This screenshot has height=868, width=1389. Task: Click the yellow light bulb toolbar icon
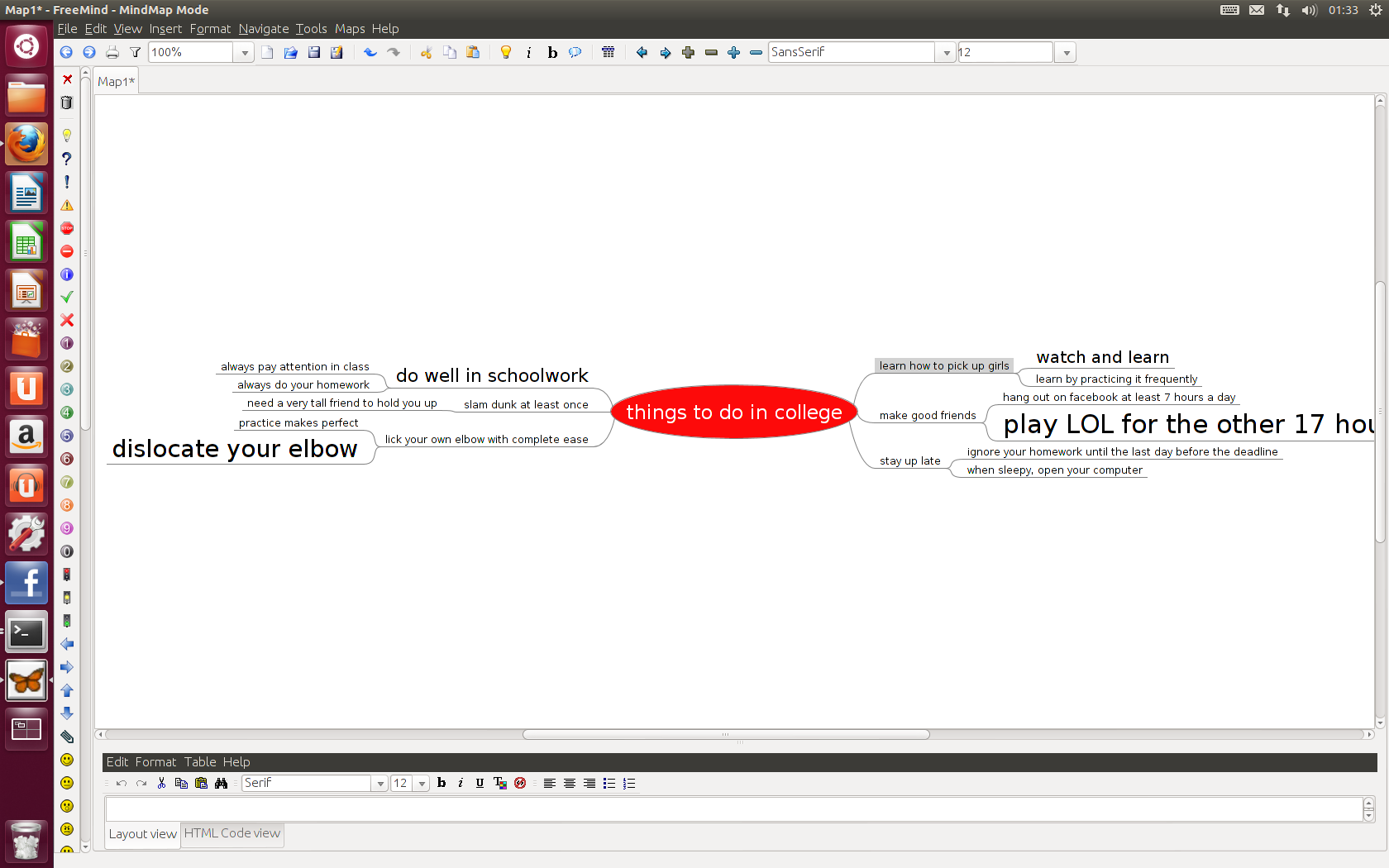coord(506,52)
